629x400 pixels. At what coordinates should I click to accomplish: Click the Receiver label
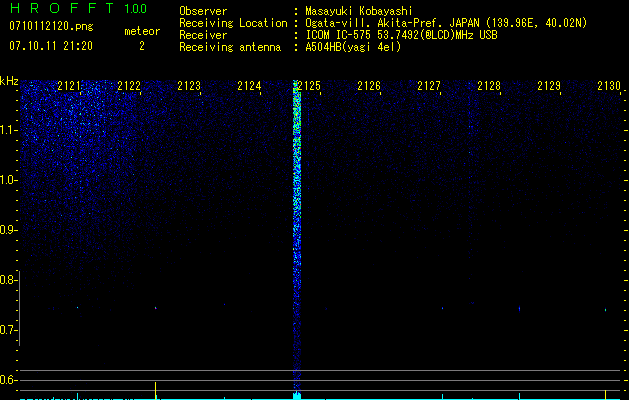(203, 35)
